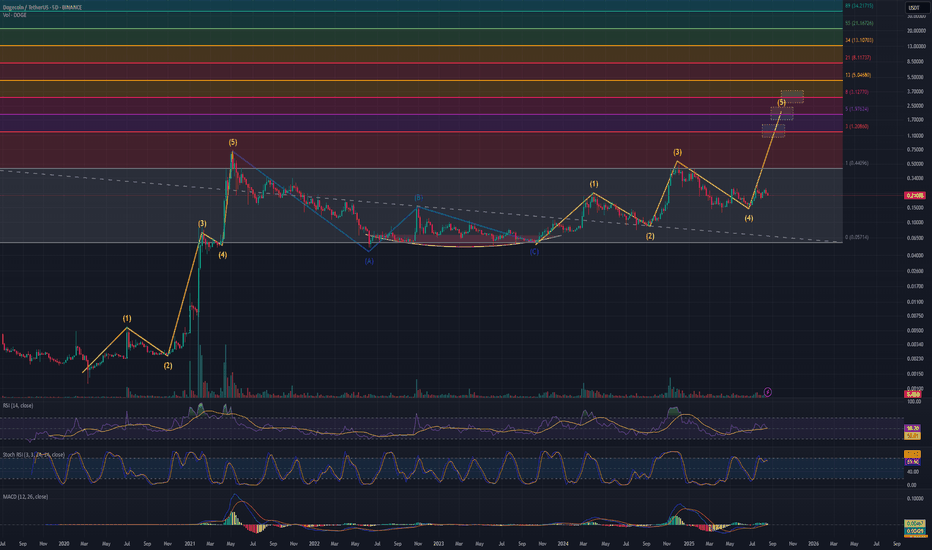Select the Vol · DOGE indicator legend
The height and width of the screenshot is (550, 932).
pos(15,15)
